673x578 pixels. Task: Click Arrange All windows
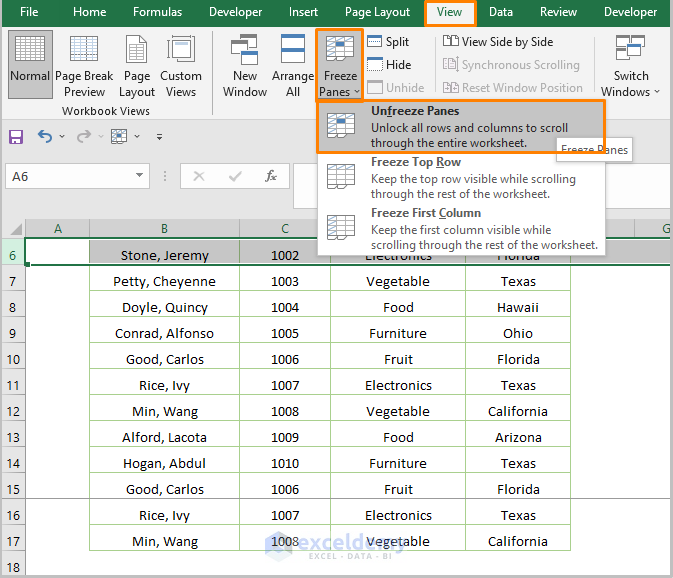293,67
